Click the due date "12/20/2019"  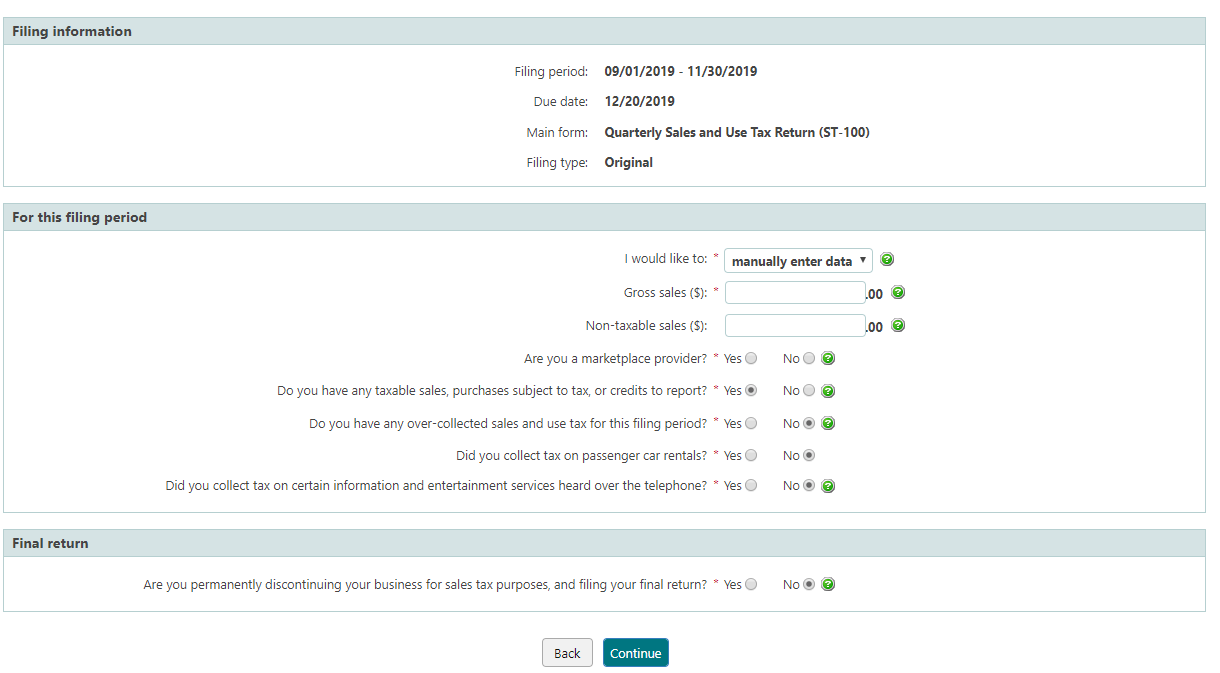640,102
